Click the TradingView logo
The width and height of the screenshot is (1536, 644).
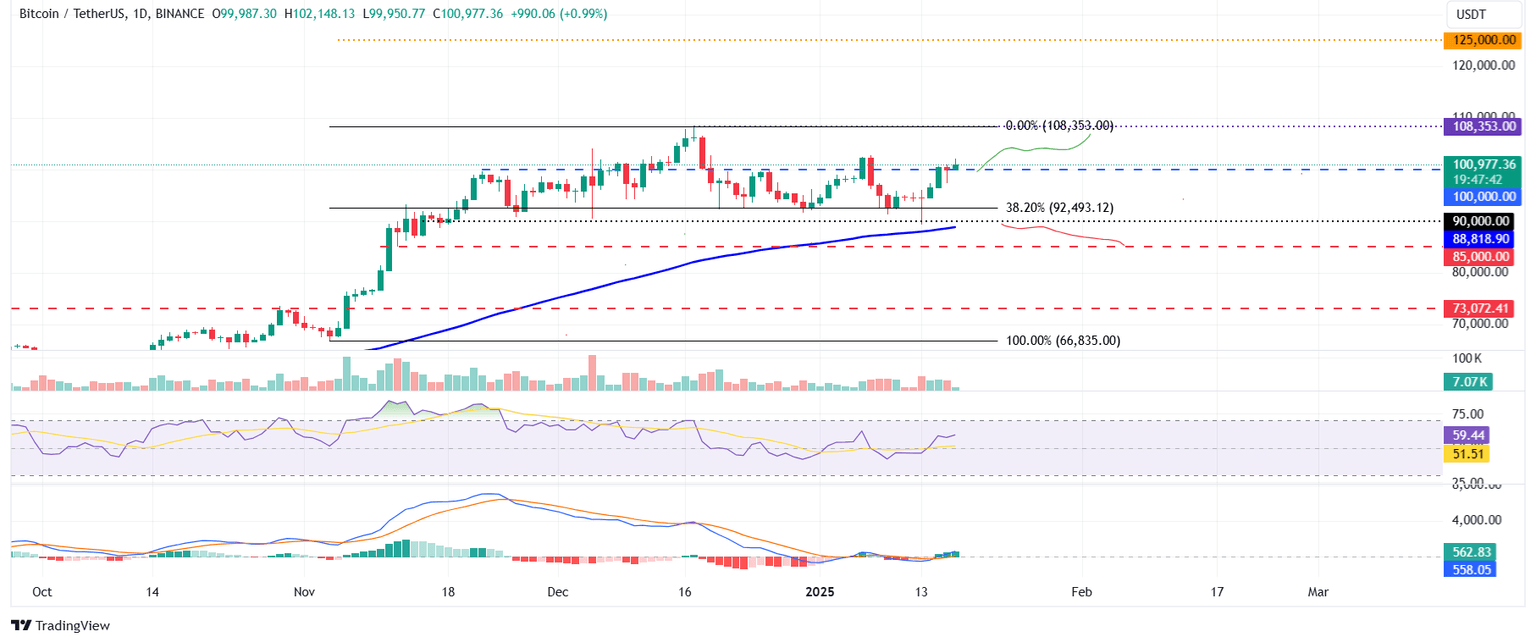pyautogui.click(x=60, y=625)
